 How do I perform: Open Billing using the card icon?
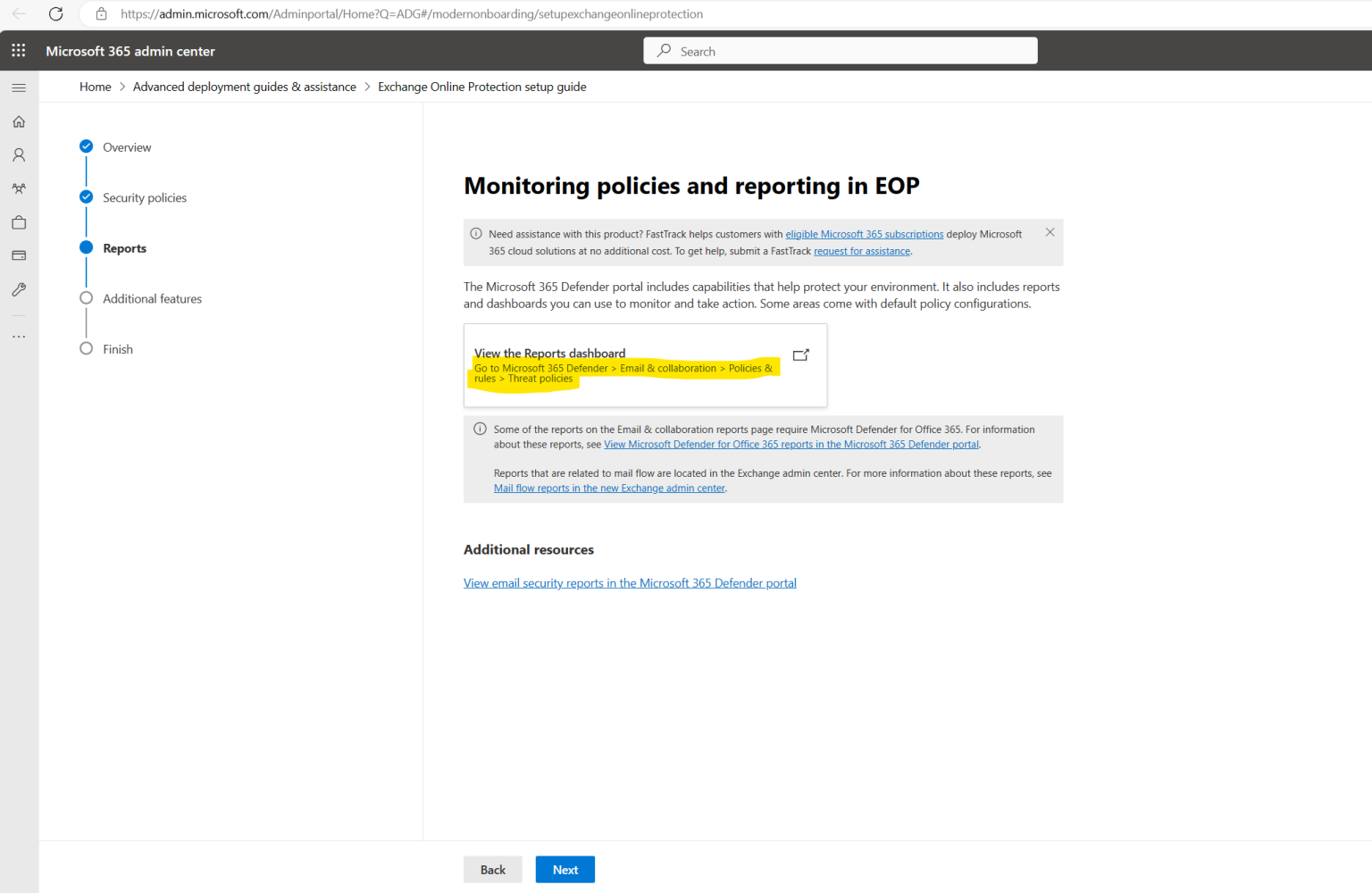pos(18,255)
